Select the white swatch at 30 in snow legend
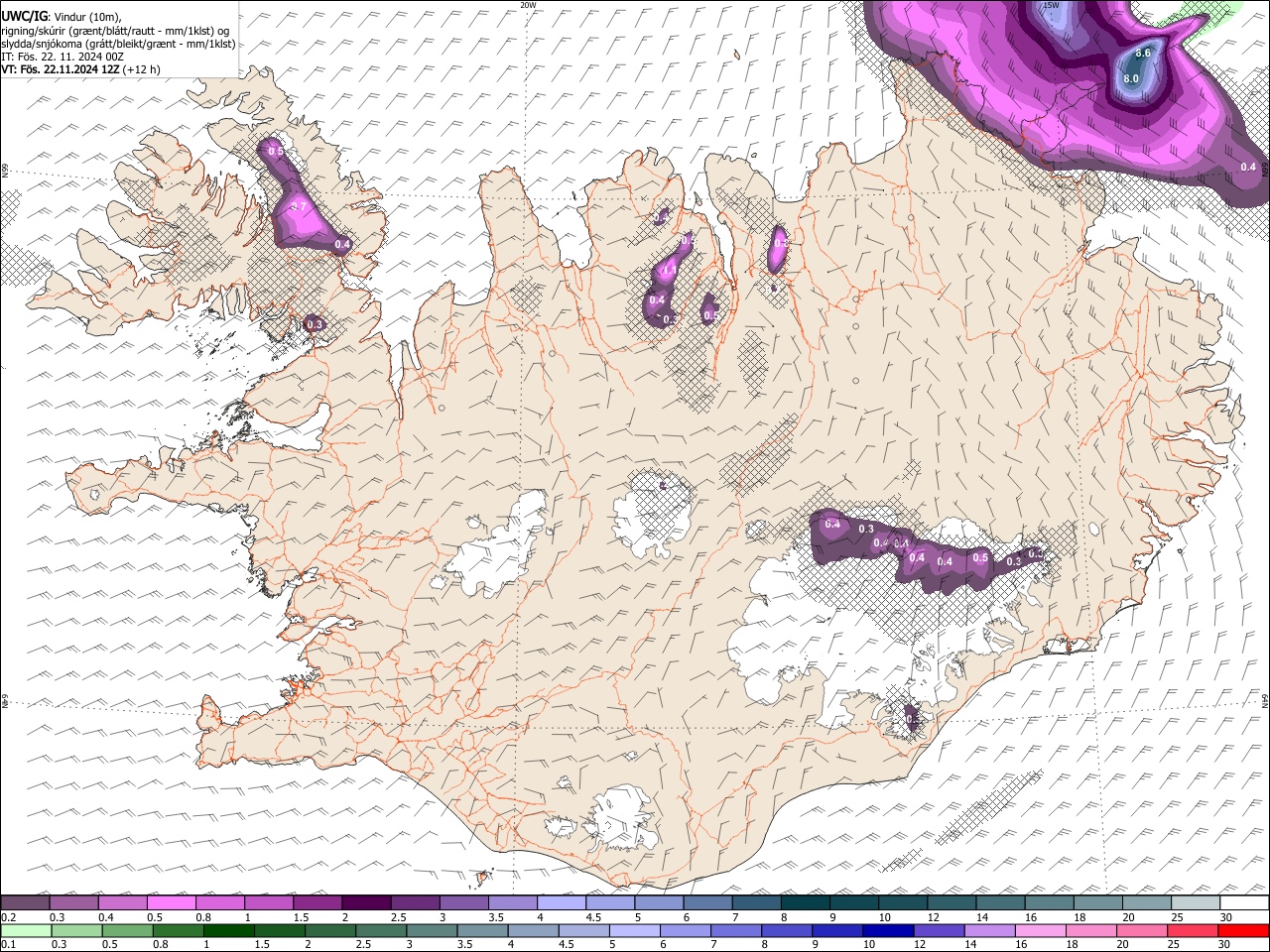The height and width of the screenshot is (952, 1270). [1245, 903]
